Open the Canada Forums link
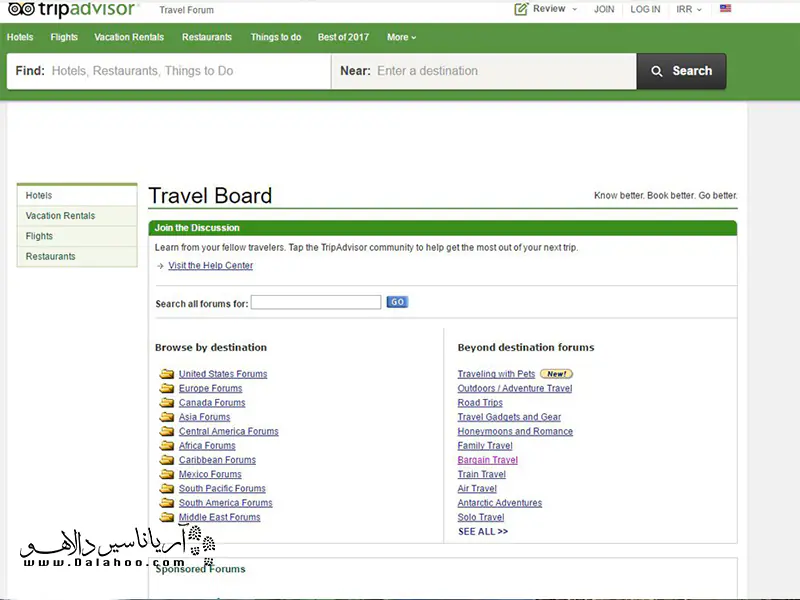Screen dimensions: 800x600 (212, 403)
